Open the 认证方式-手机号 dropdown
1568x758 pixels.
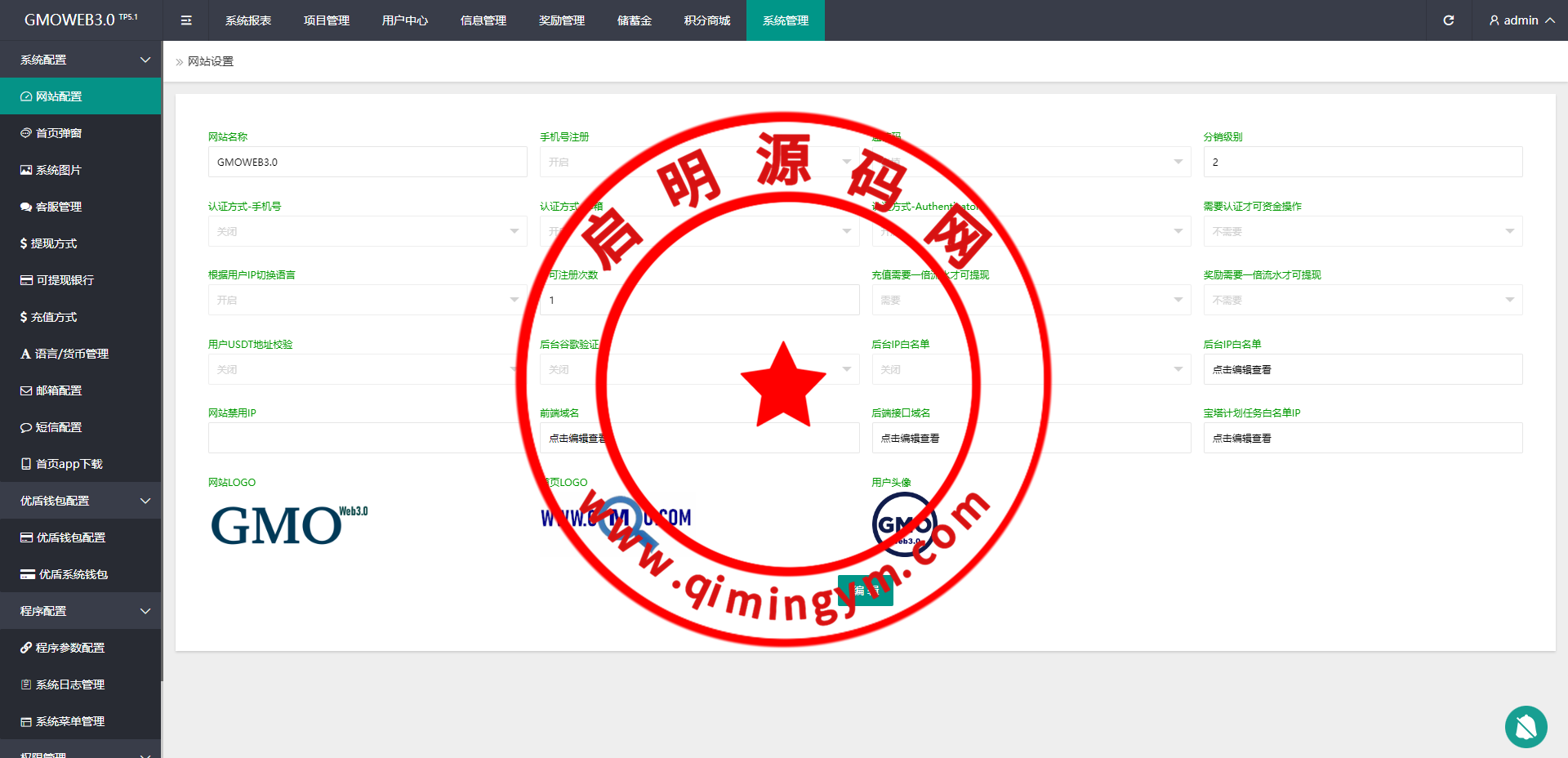coord(367,232)
